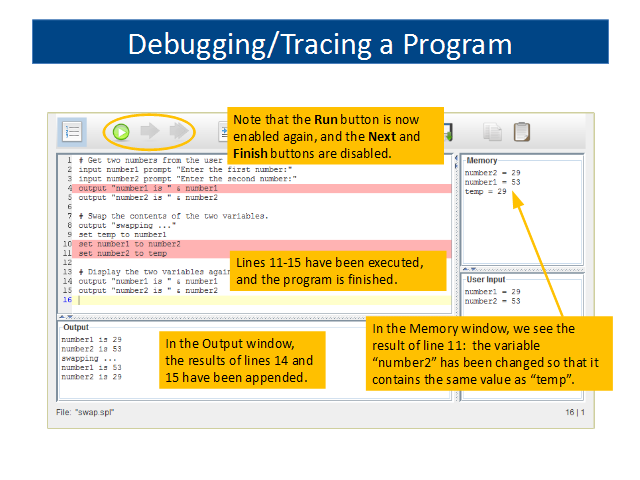Click status bar File: "swap.spl"
The image size is (640, 480).
[85, 412]
